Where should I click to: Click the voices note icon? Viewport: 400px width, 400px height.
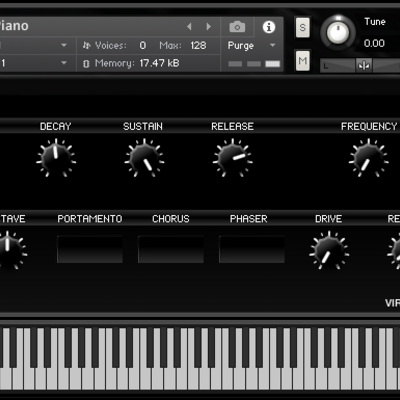tap(87, 45)
